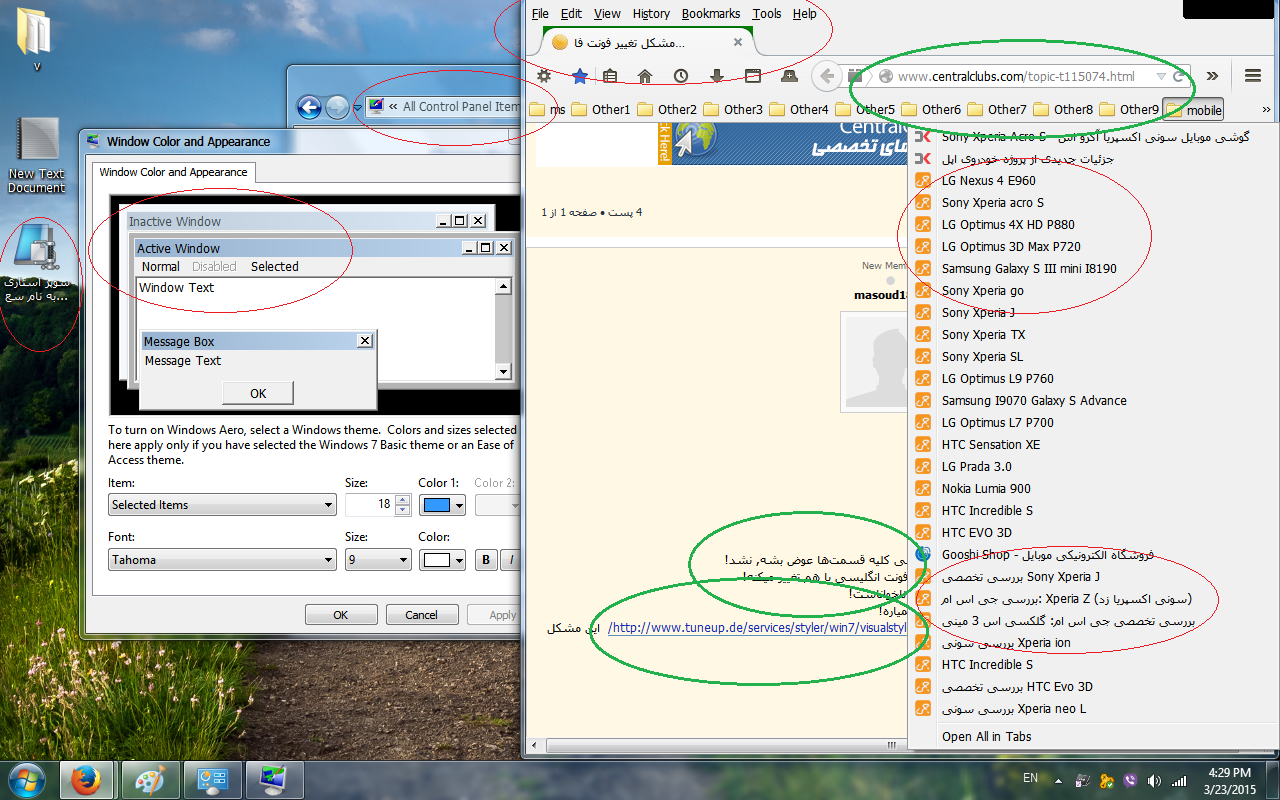Open Nokia Lumia 900 bookmark
Viewport: 1280px width, 800px height.
coord(1093,489)
